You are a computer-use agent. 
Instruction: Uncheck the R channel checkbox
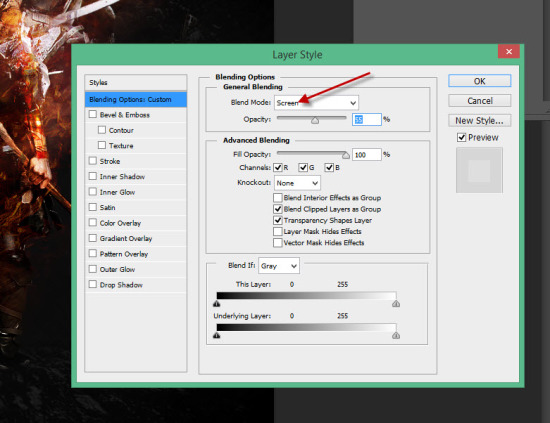click(x=278, y=167)
